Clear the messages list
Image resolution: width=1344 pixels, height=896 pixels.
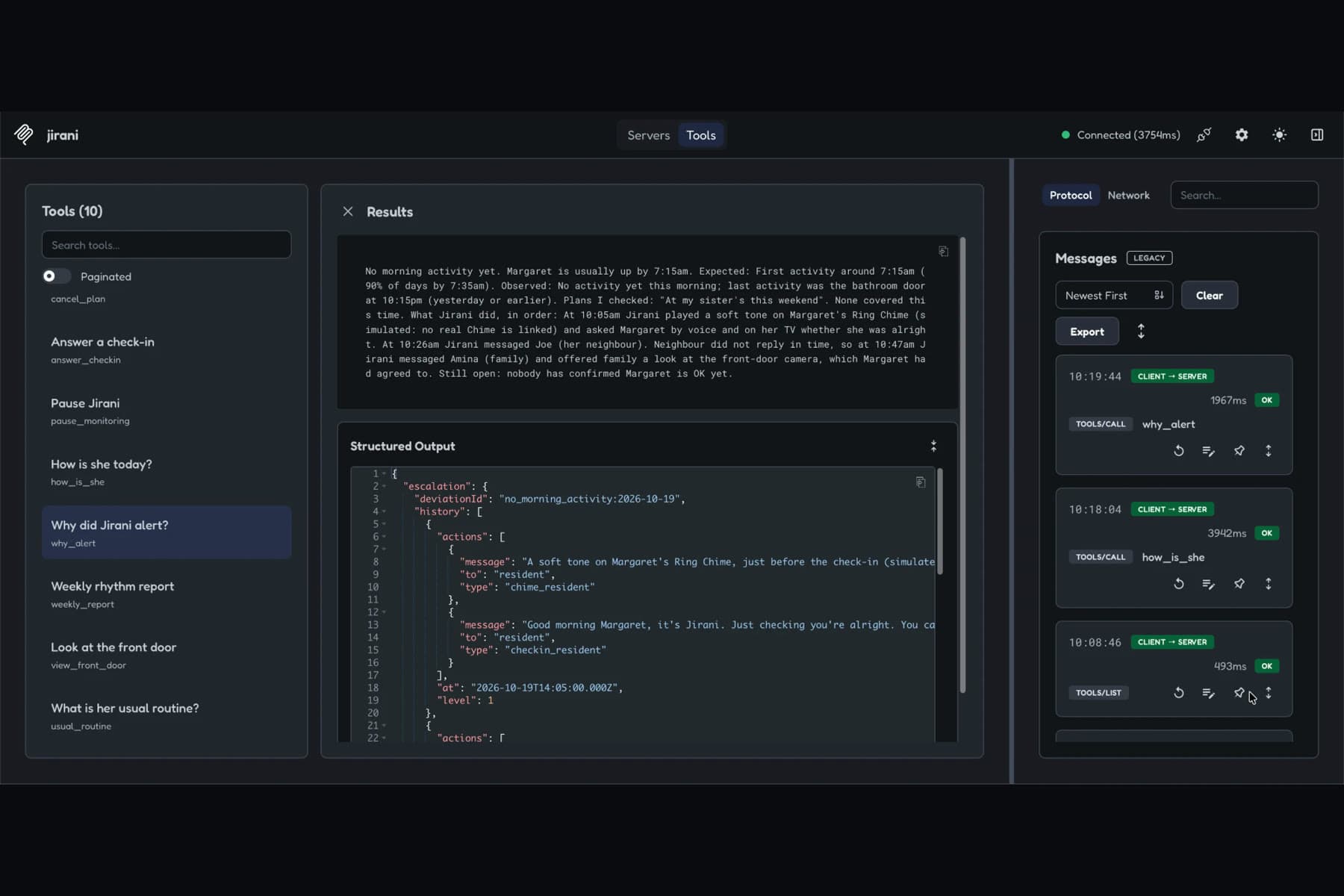[1209, 295]
